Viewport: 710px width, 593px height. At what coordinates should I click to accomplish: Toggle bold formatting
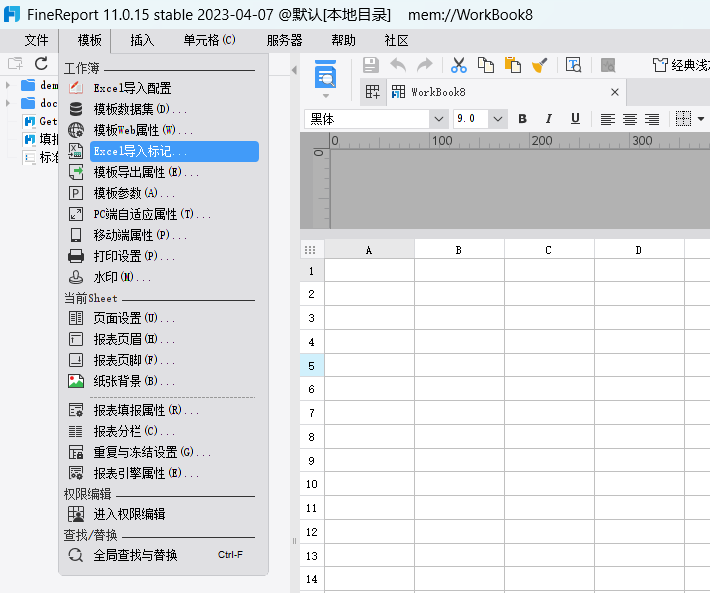click(x=522, y=119)
